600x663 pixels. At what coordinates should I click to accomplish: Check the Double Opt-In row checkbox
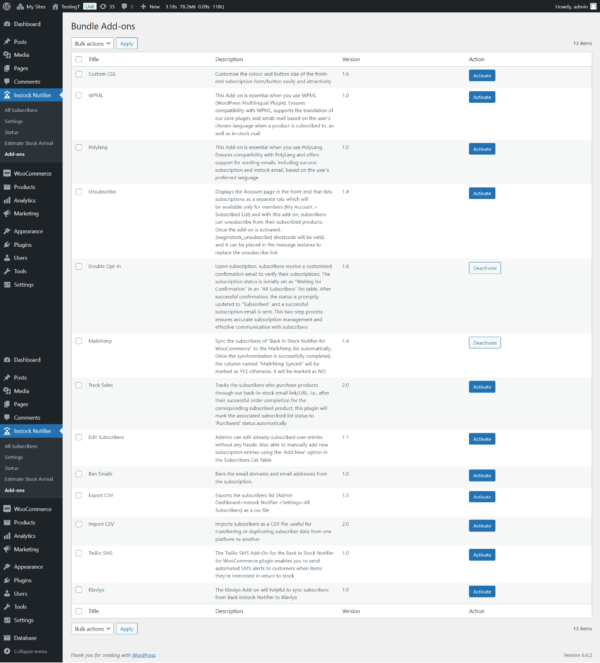[x=79, y=266]
